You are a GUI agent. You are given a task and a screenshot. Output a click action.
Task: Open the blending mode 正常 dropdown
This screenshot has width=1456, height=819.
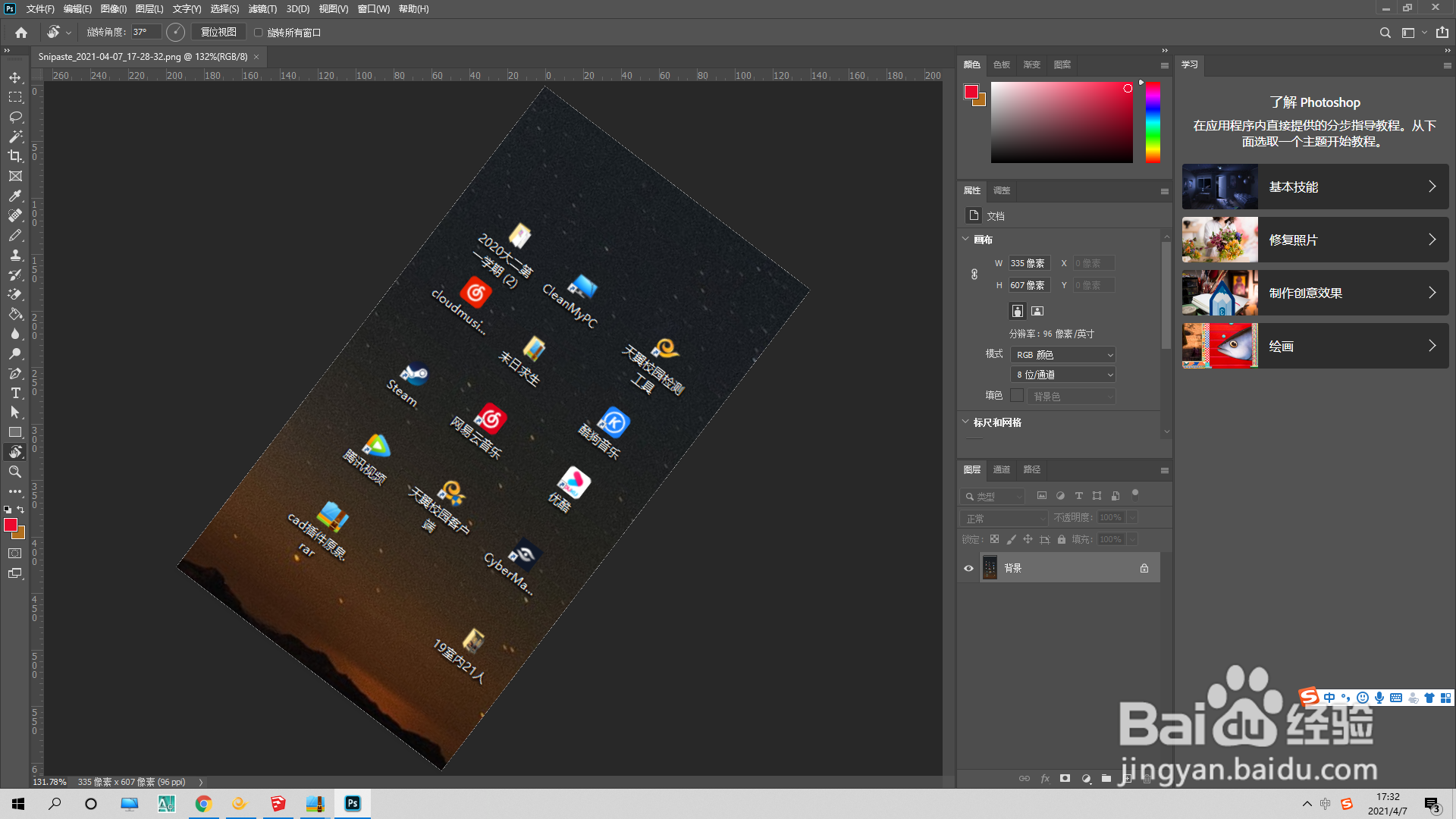[x=1004, y=518]
